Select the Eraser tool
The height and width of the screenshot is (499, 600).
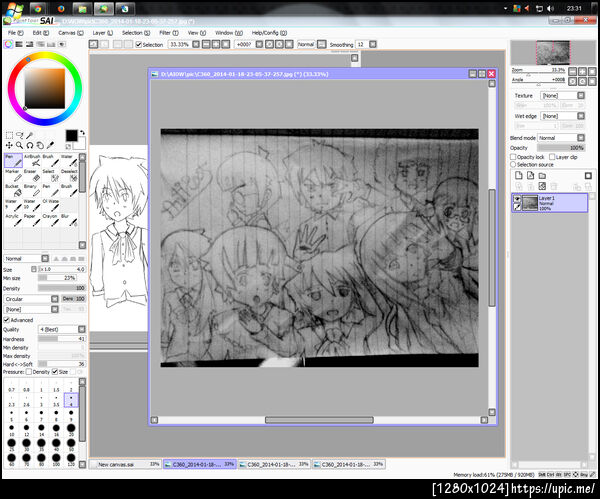[x=32, y=175]
